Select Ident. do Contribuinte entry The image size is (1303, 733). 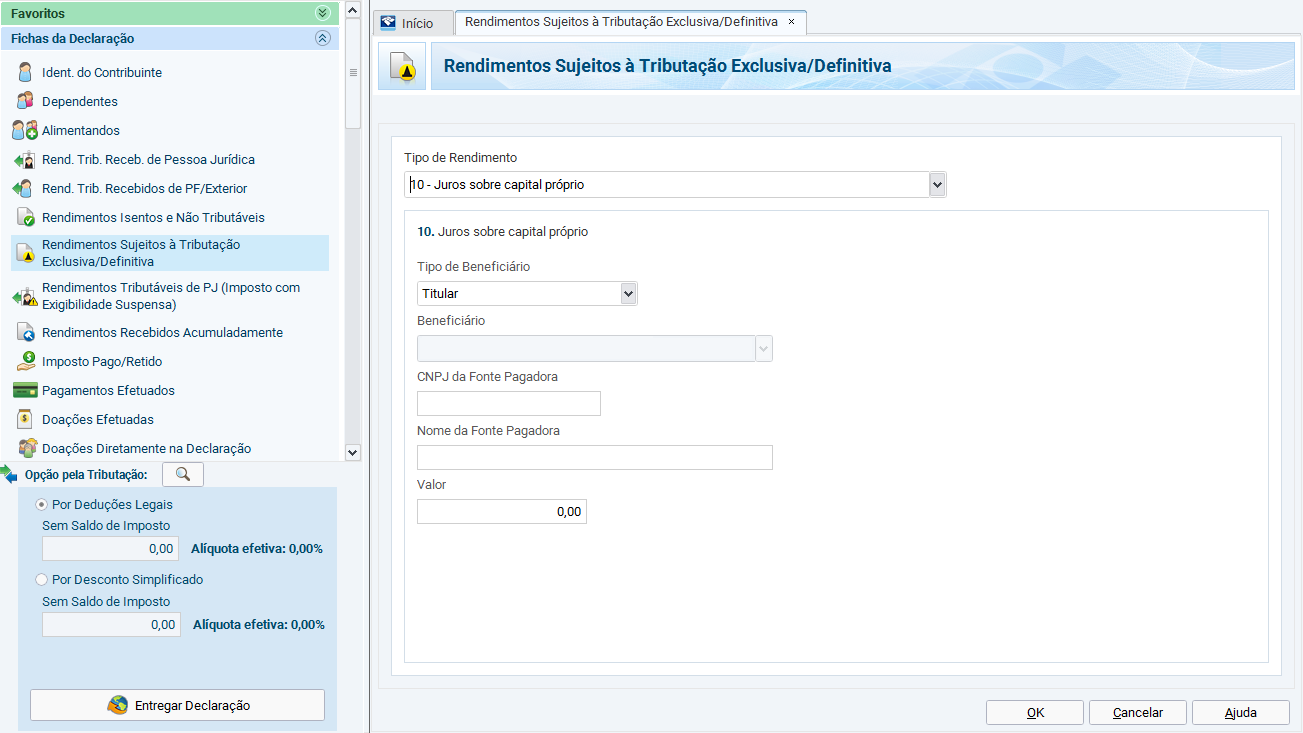click(x=102, y=72)
